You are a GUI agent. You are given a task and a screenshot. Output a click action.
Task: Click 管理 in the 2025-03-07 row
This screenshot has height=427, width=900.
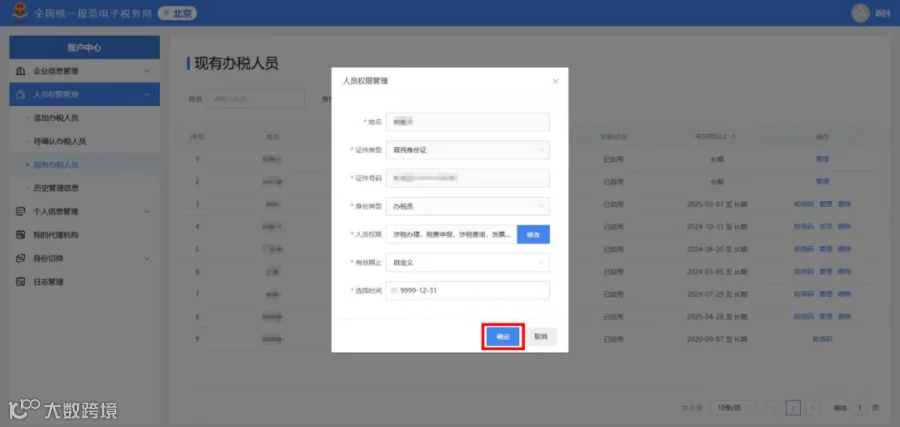pos(825,204)
